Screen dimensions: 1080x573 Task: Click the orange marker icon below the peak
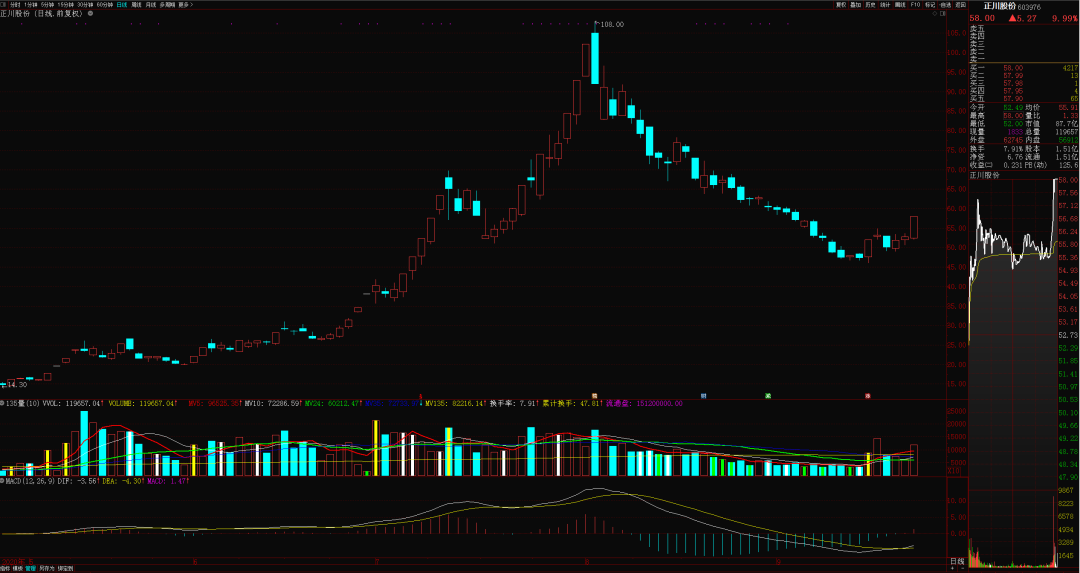click(x=594, y=396)
